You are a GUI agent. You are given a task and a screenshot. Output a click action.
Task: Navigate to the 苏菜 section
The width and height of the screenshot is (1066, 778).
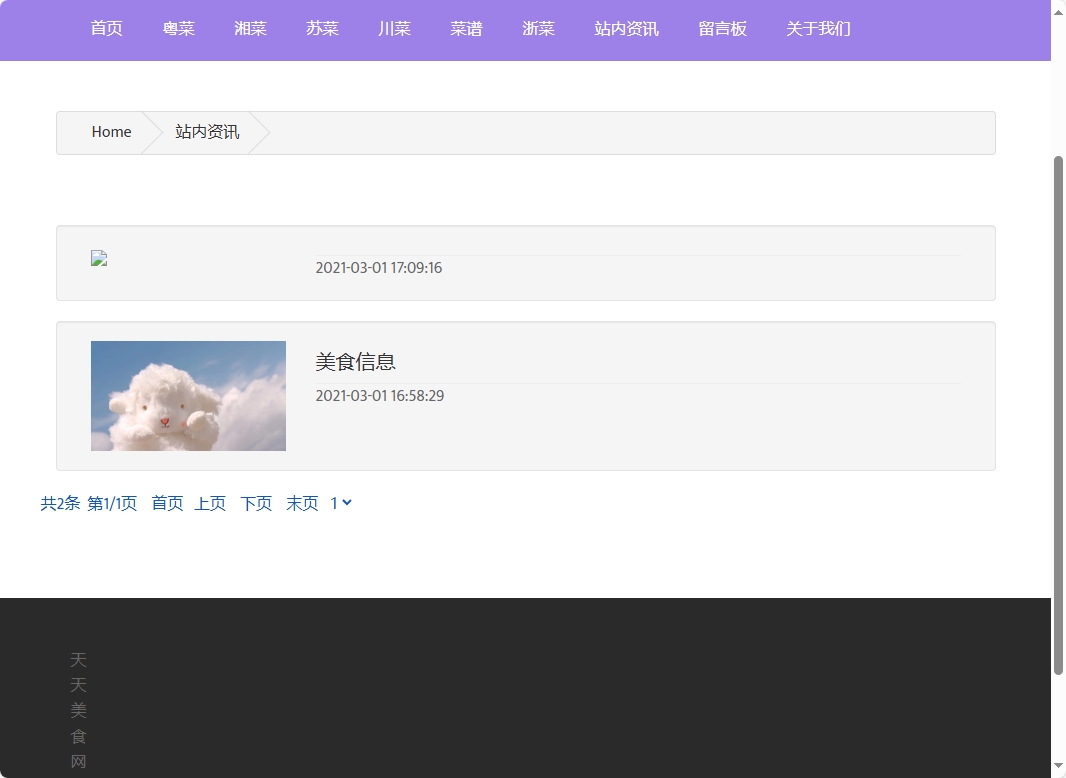point(322,29)
